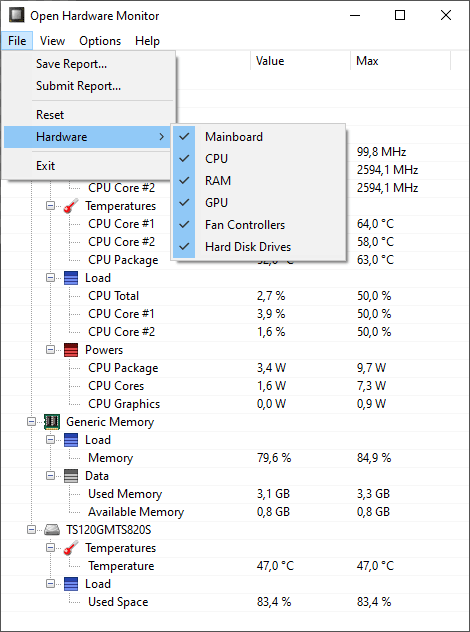The image size is (470, 632).
Task: Collapse Temperatures node under TS120GMTS820S
Action: coord(50,548)
